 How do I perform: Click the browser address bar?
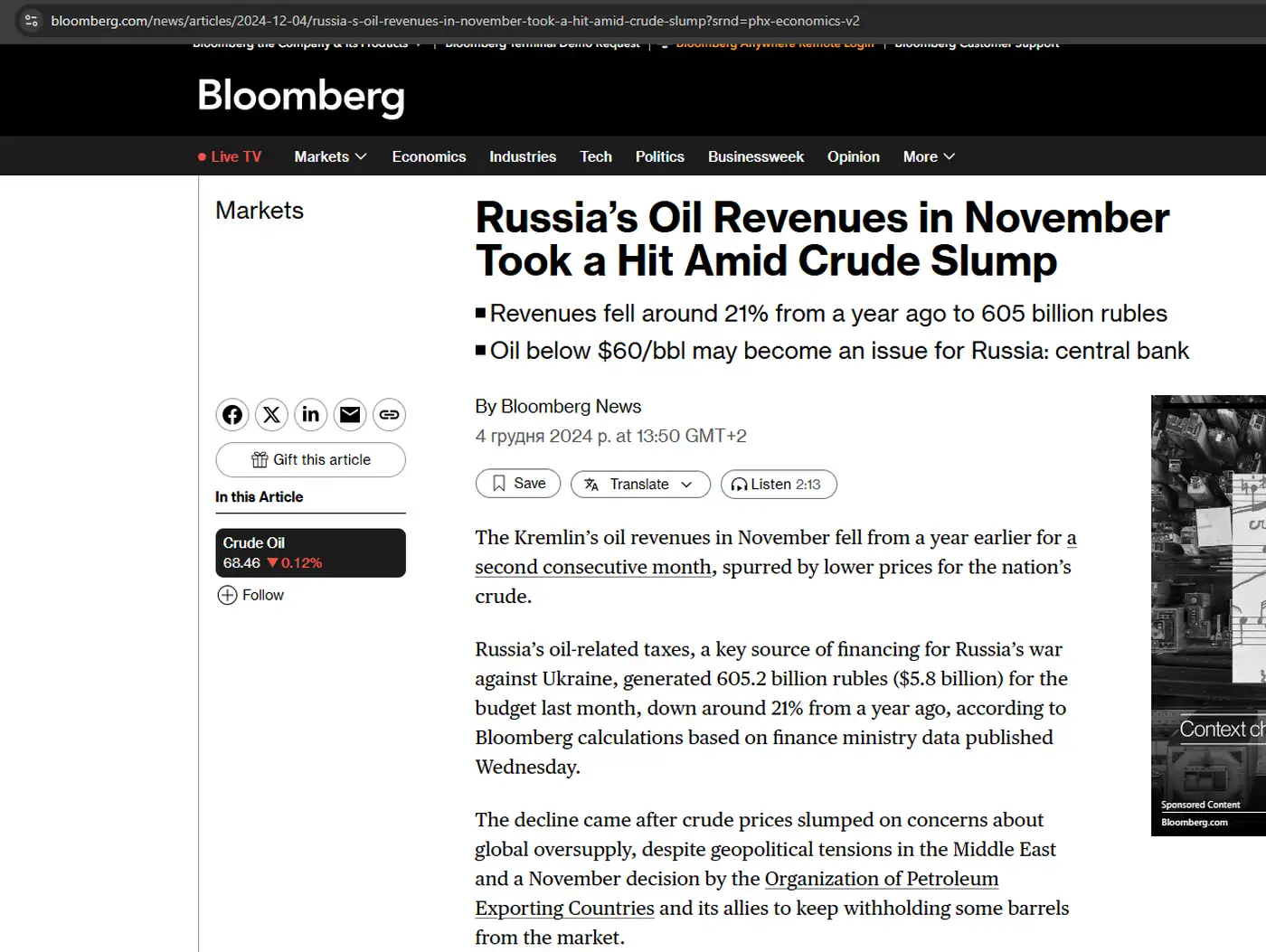(x=452, y=20)
